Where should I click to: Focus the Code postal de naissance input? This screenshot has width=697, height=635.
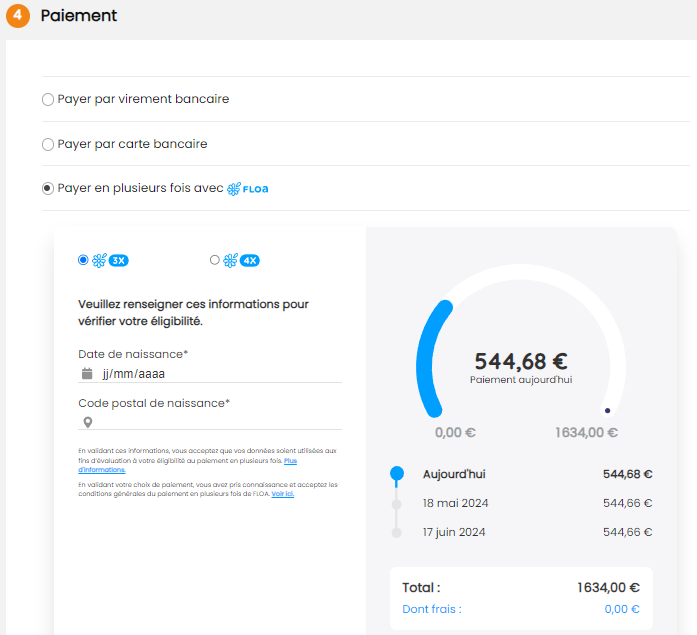[x=210, y=422]
